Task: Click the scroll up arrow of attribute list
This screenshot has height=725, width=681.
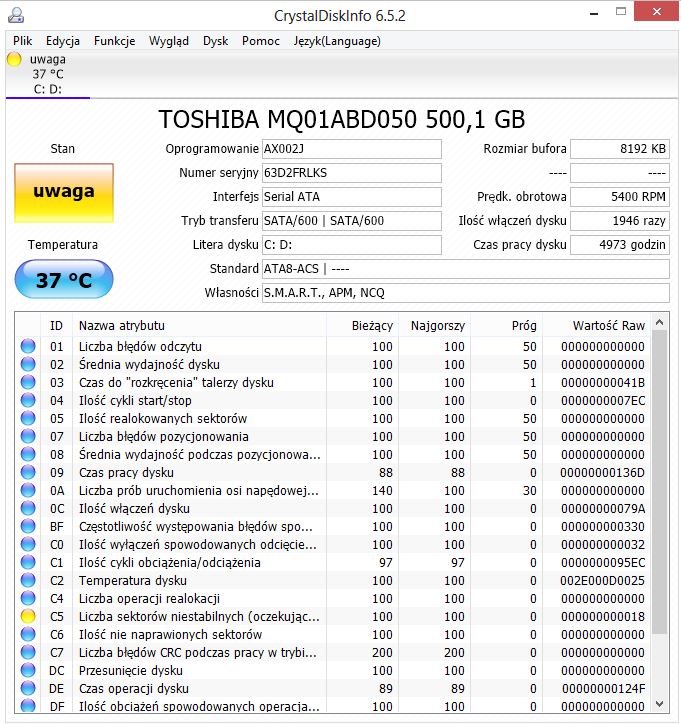Action: (x=660, y=322)
